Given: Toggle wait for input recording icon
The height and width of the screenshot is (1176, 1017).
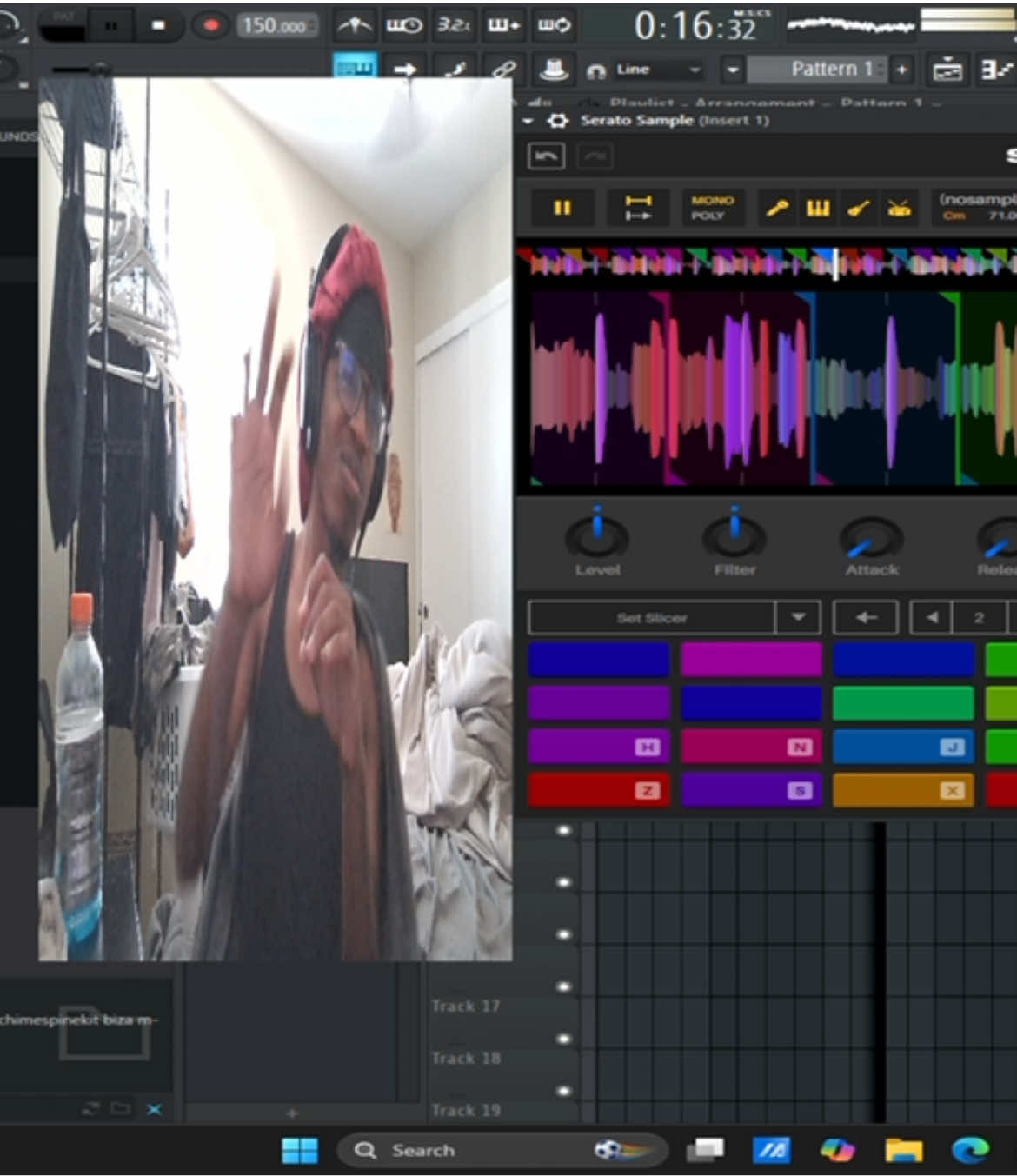Looking at the screenshot, I should [404, 25].
